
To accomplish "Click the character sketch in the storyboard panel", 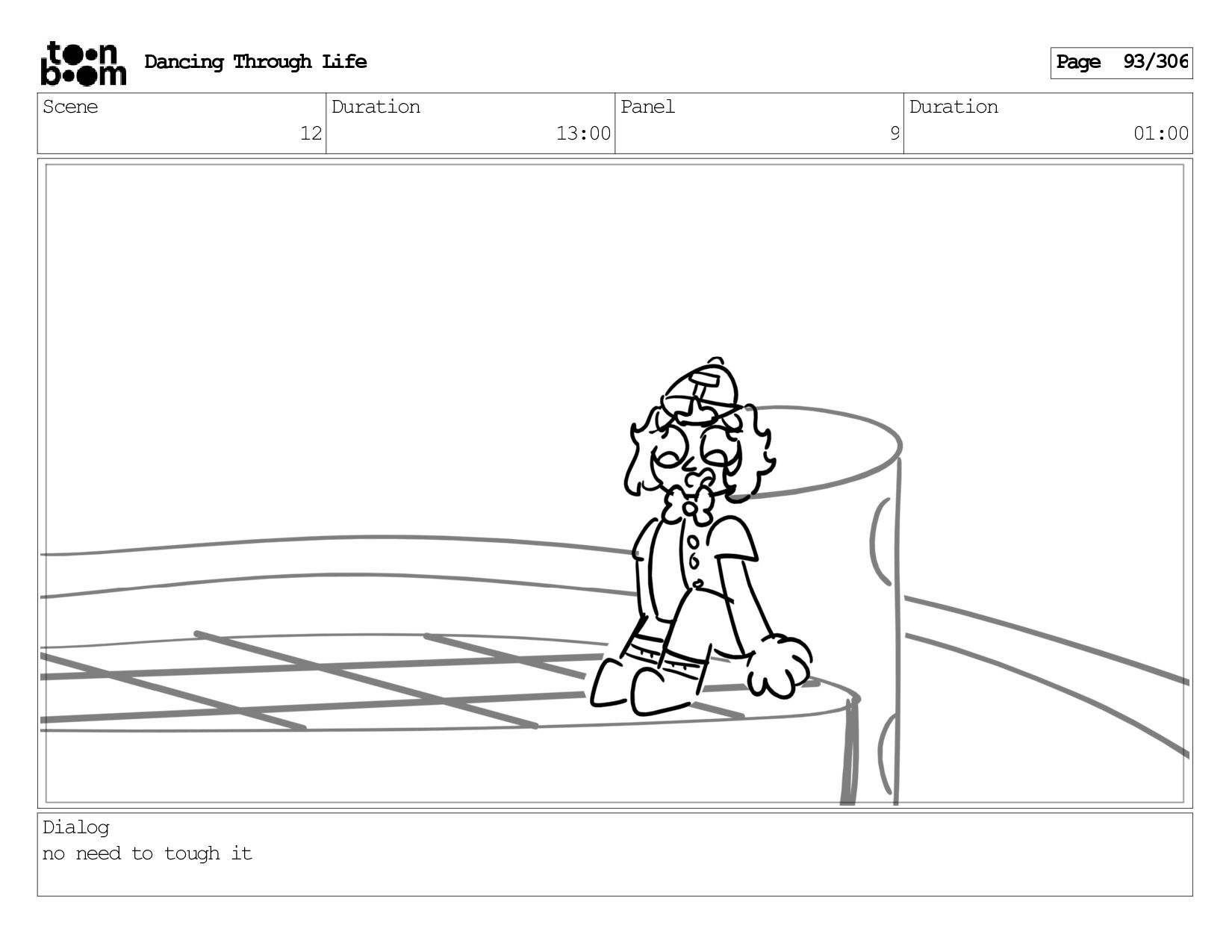I will tap(700, 537).
